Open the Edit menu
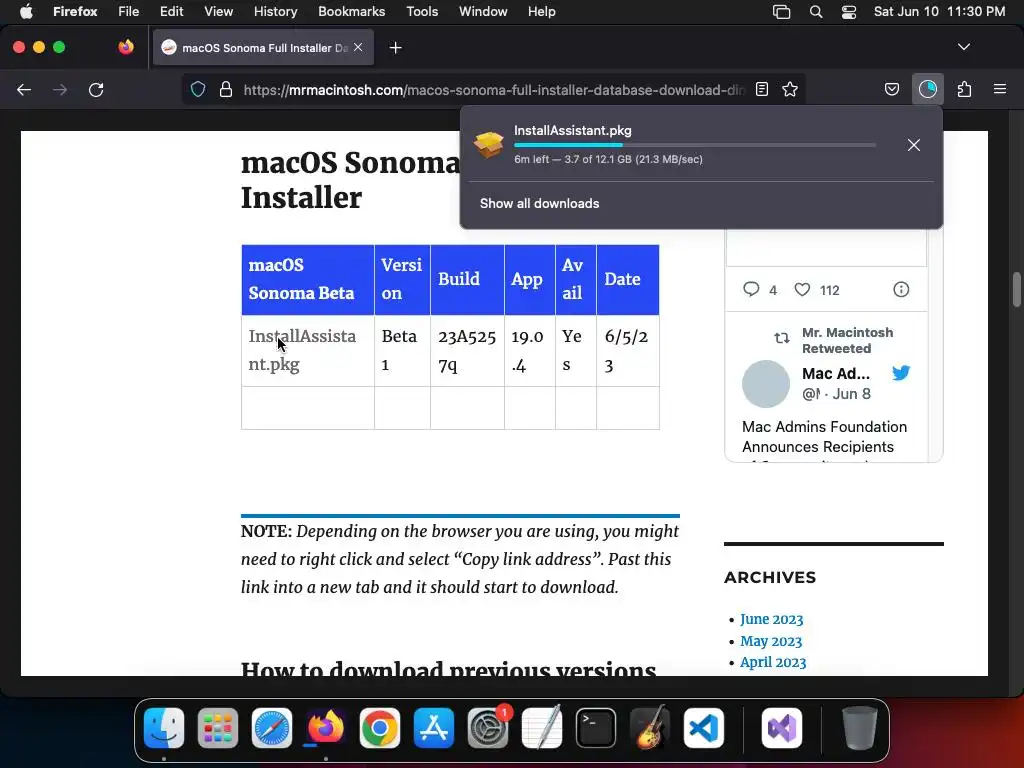Image resolution: width=1024 pixels, height=768 pixels. (171, 12)
